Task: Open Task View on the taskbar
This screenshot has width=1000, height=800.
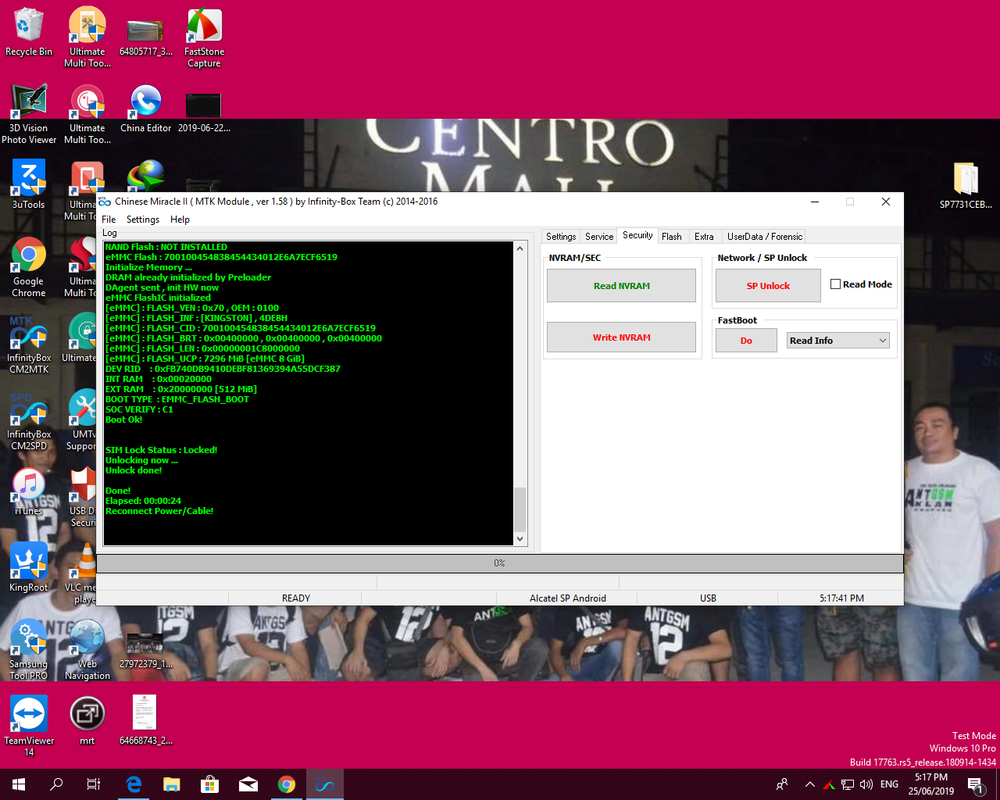Action: 94,785
